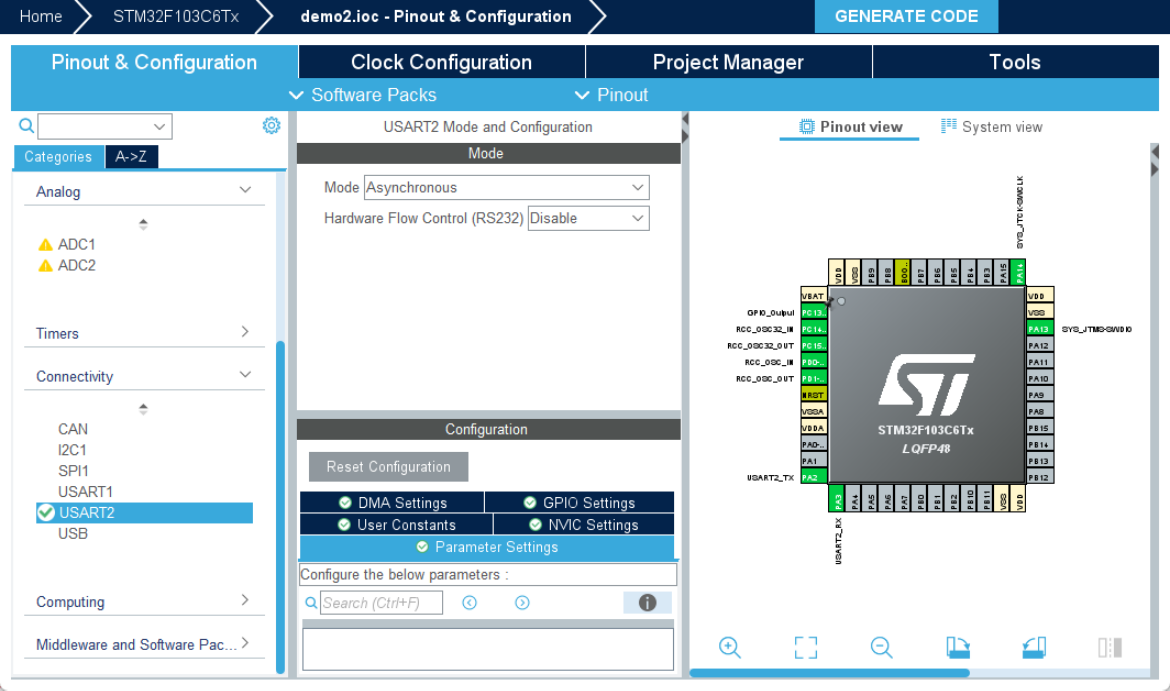Select pin PA9 on the chip
This screenshot has width=1170, height=691.
pos(1040,395)
